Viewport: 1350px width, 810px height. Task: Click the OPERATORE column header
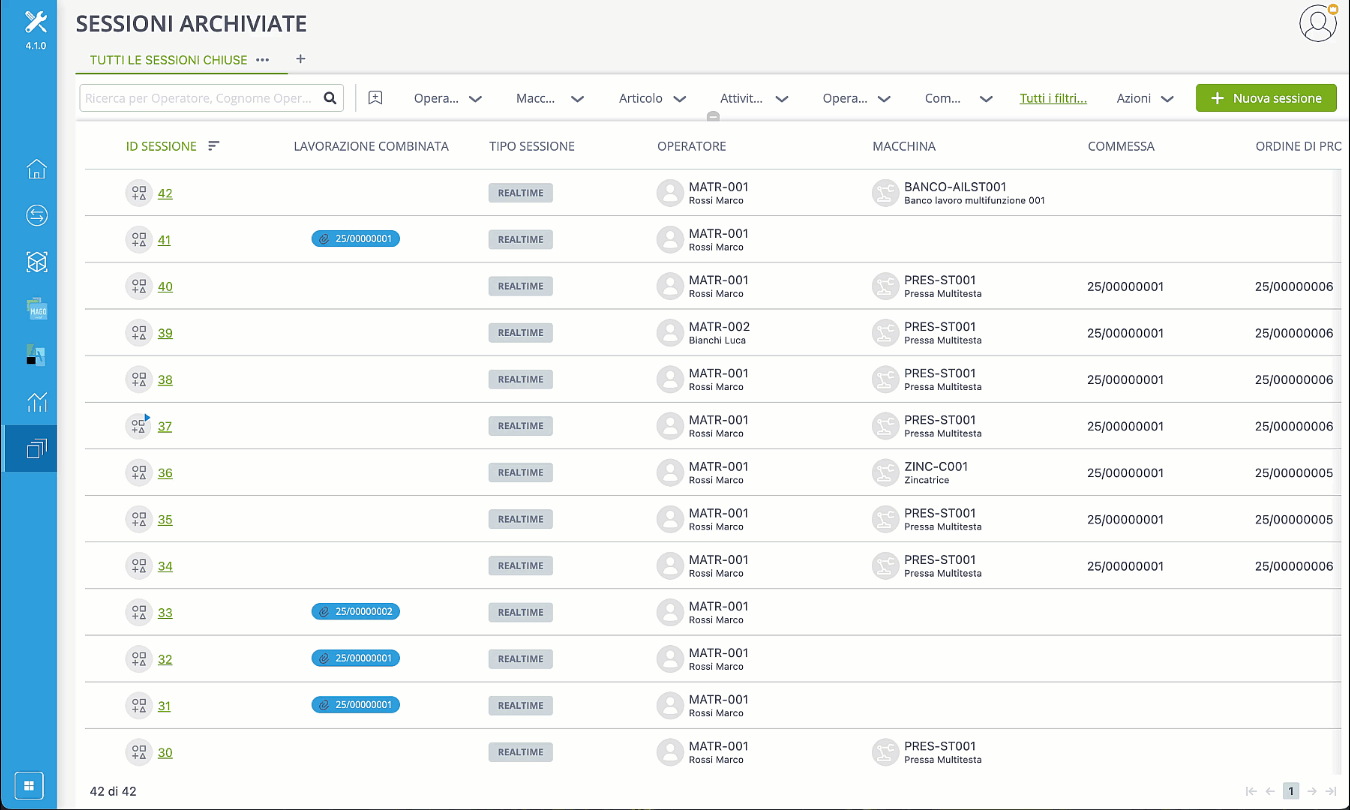click(x=692, y=146)
